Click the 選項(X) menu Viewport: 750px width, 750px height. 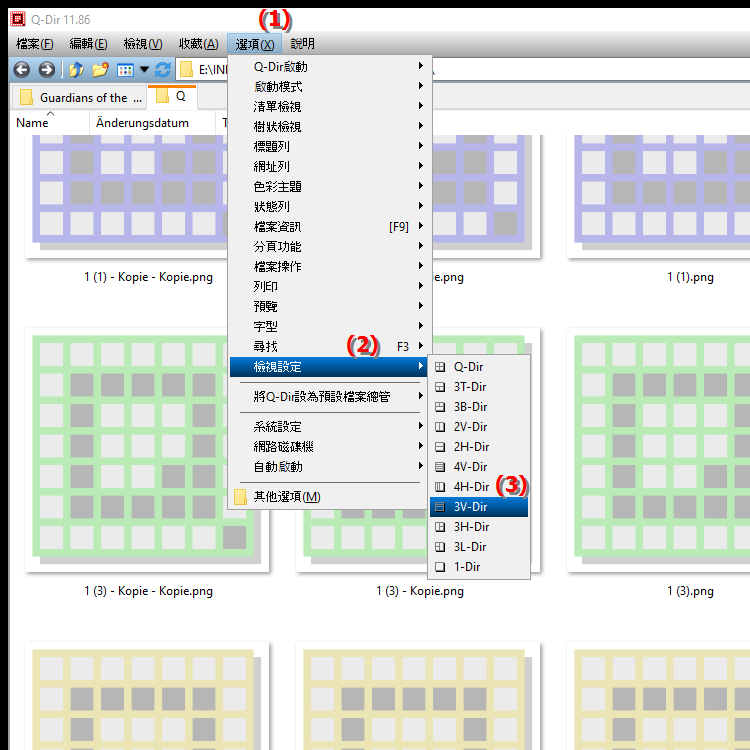pyautogui.click(x=254, y=44)
